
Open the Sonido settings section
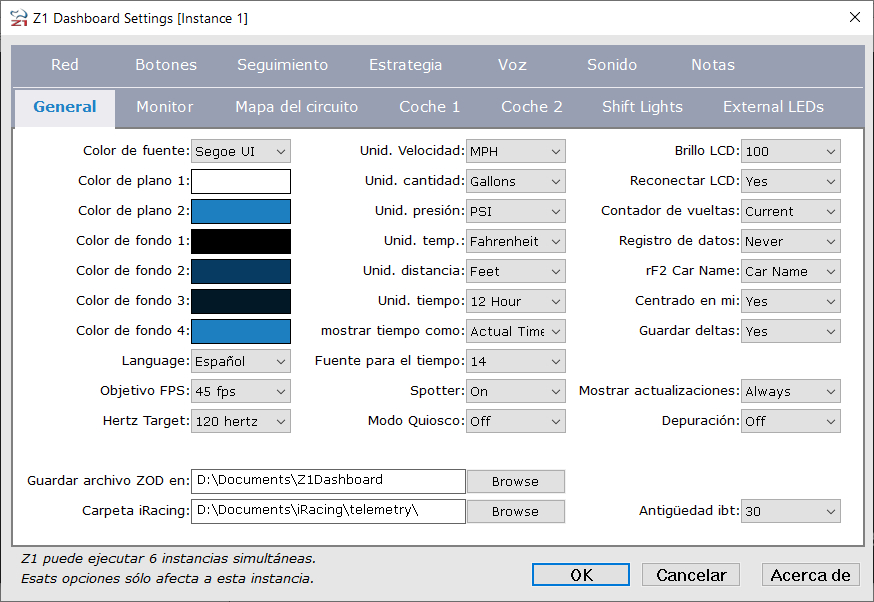[611, 63]
